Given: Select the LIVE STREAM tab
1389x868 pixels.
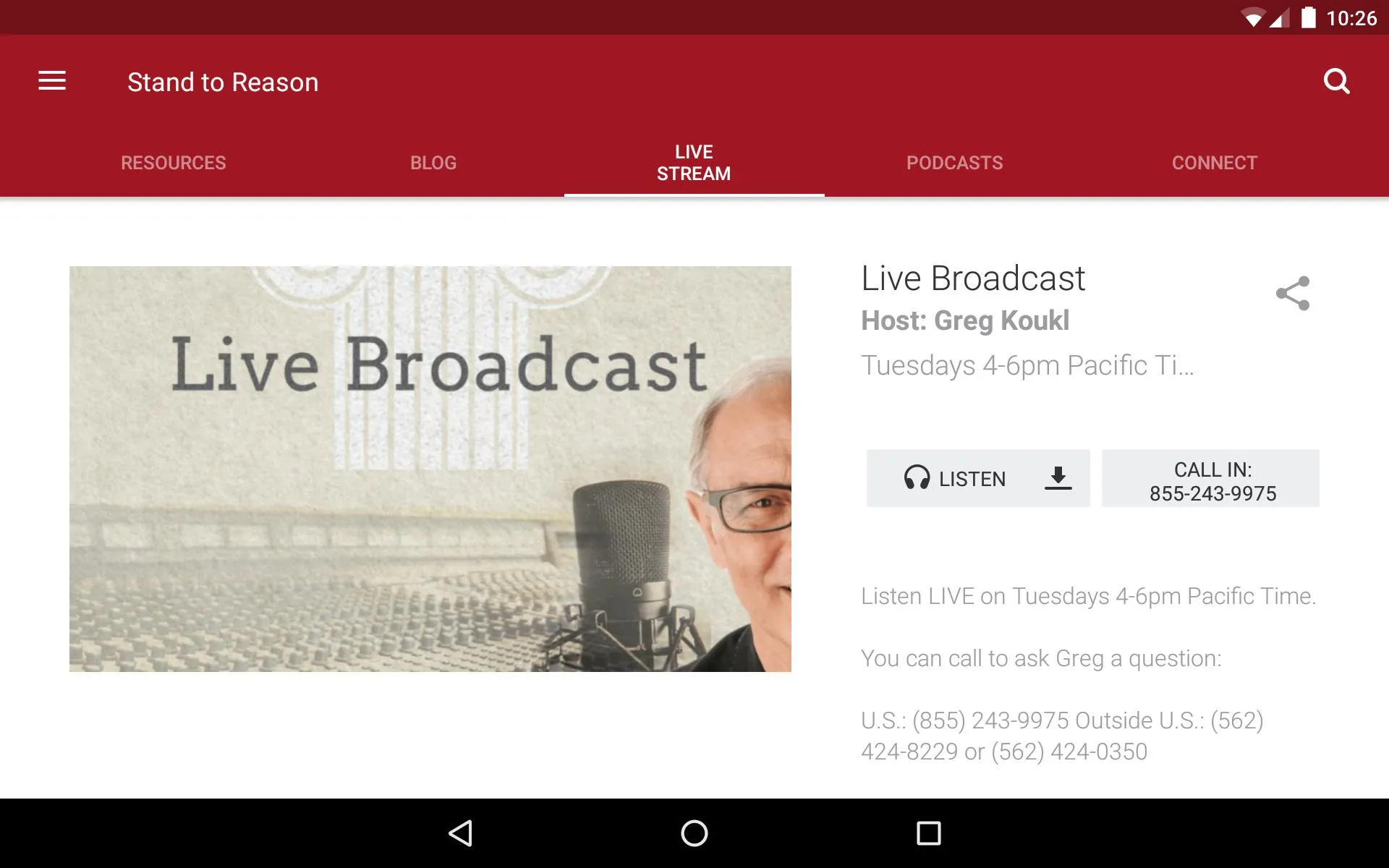Looking at the screenshot, I should (x=694, y=162).
